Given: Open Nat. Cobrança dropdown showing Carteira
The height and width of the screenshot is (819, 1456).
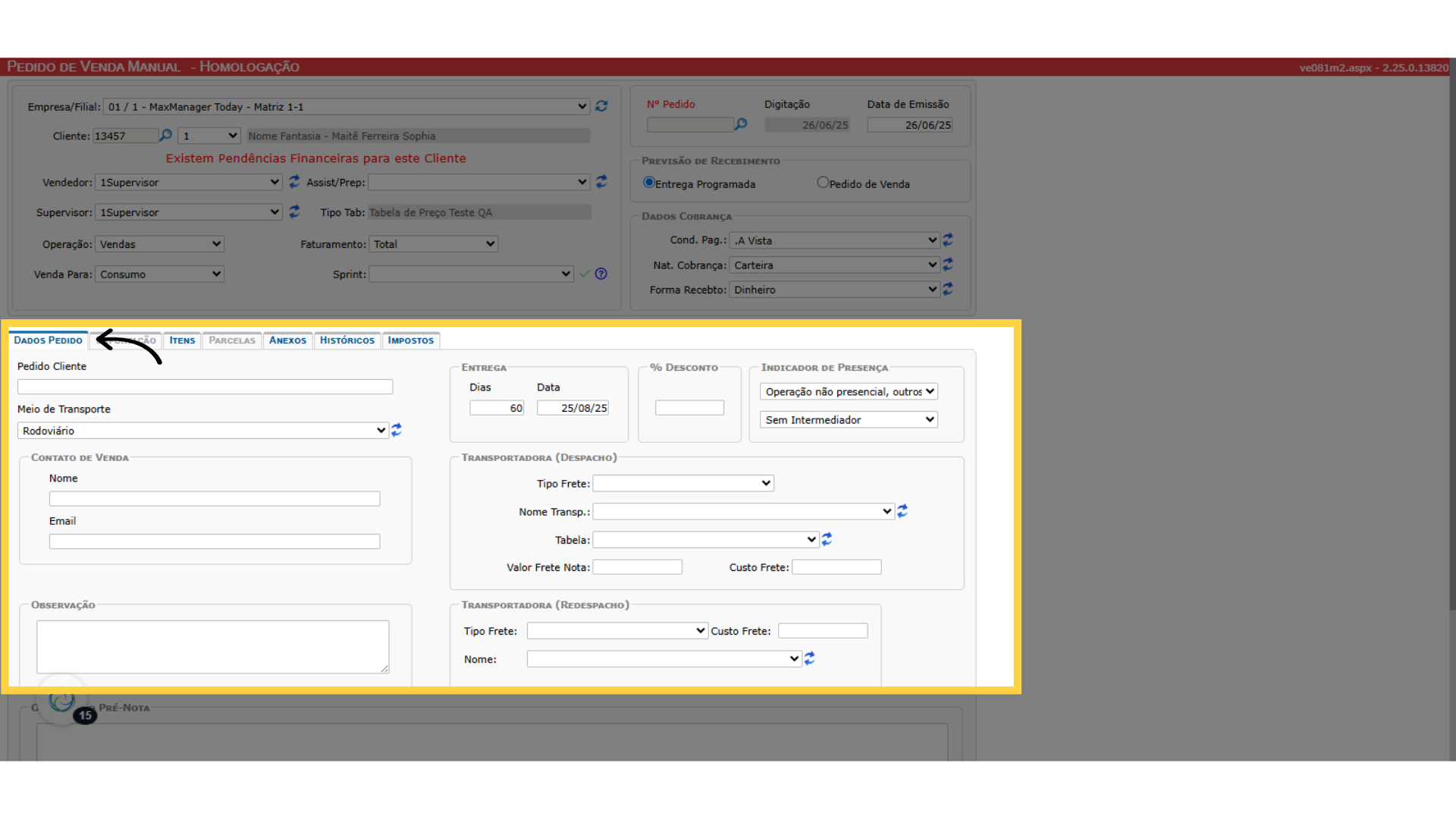Looking at the screenshot, I should [835, 265].
